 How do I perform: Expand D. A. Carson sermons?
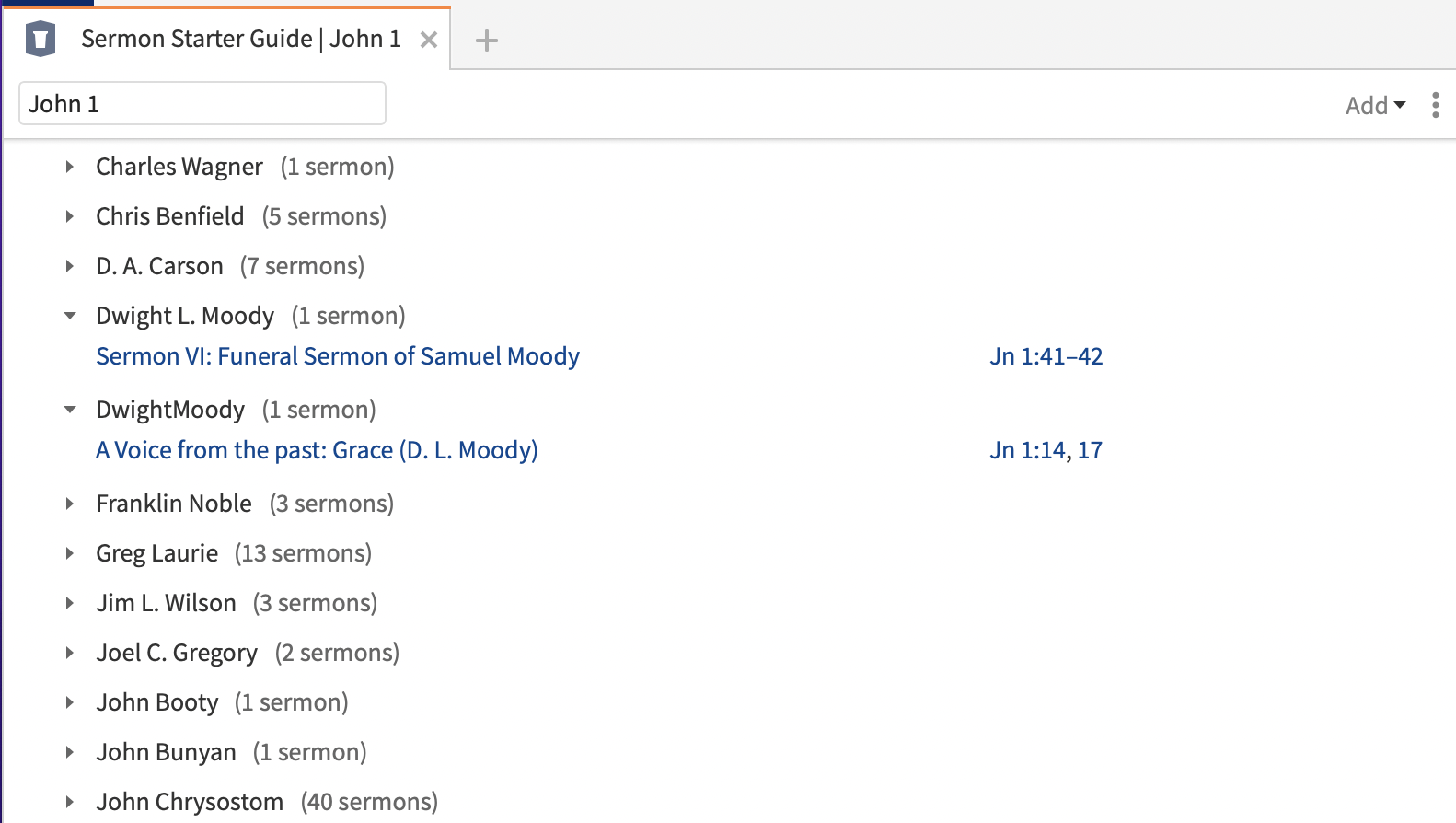pos(70,266)
